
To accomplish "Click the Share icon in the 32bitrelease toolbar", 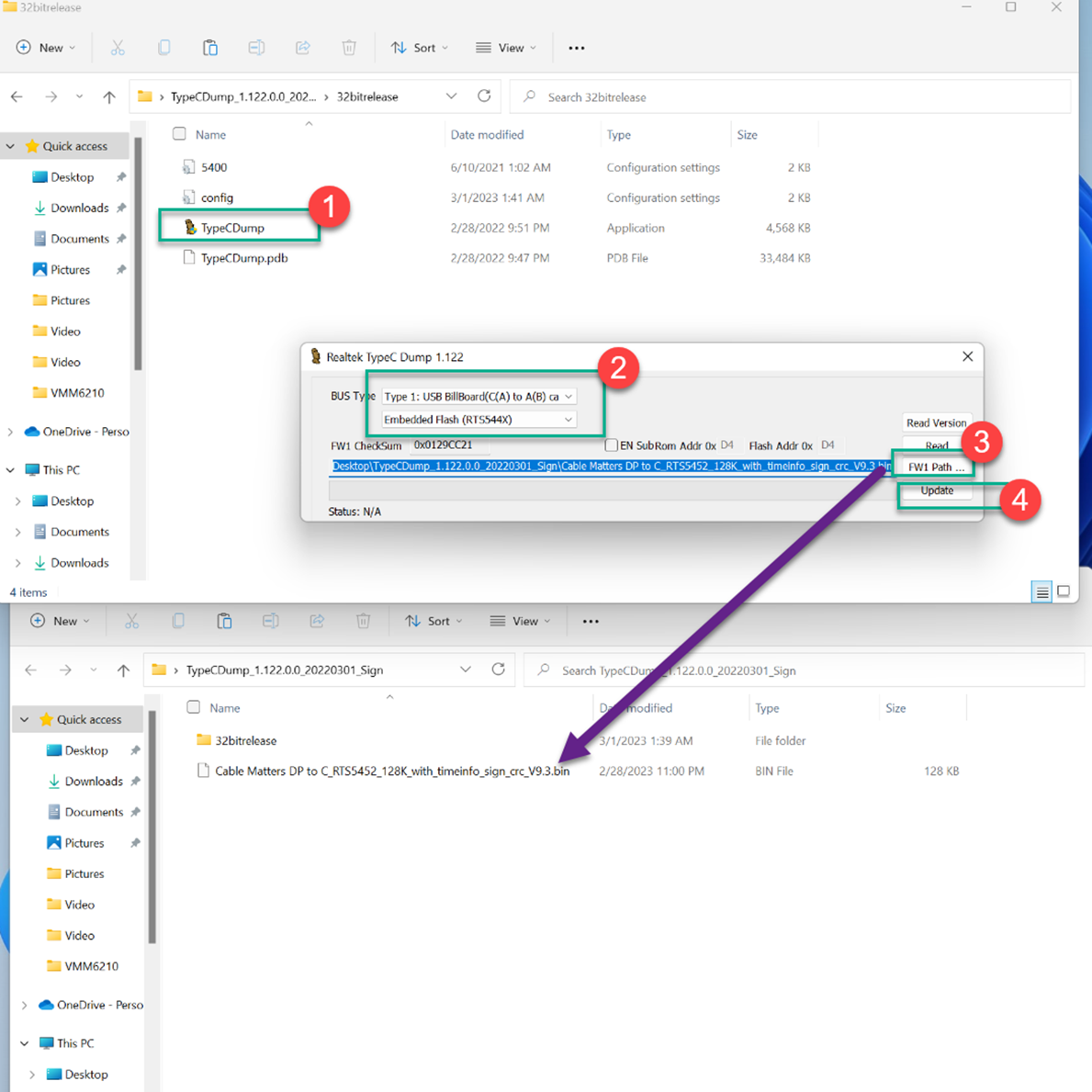I will (x=302, y=48).
